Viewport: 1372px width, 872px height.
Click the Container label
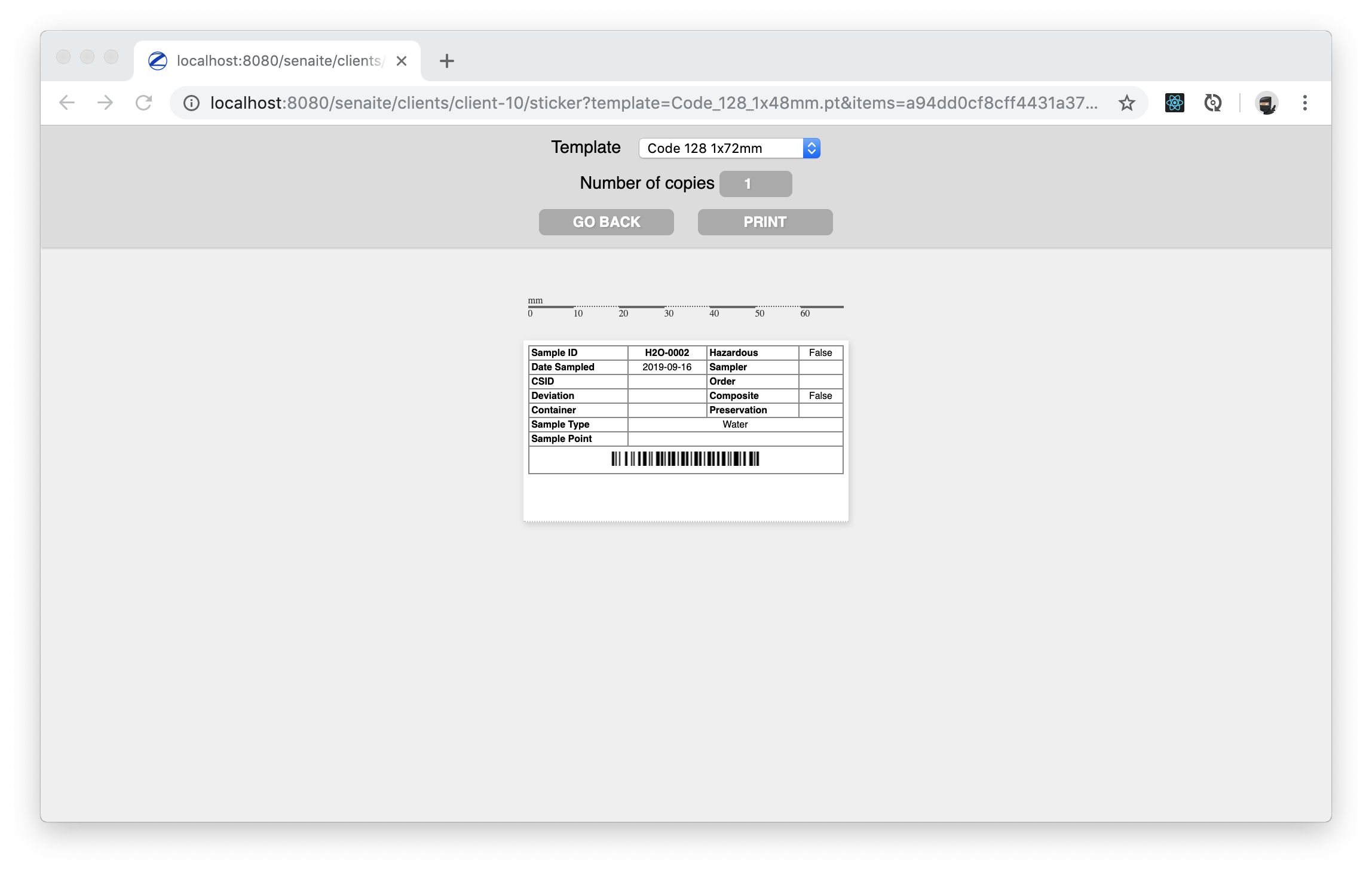pos(553,410)
